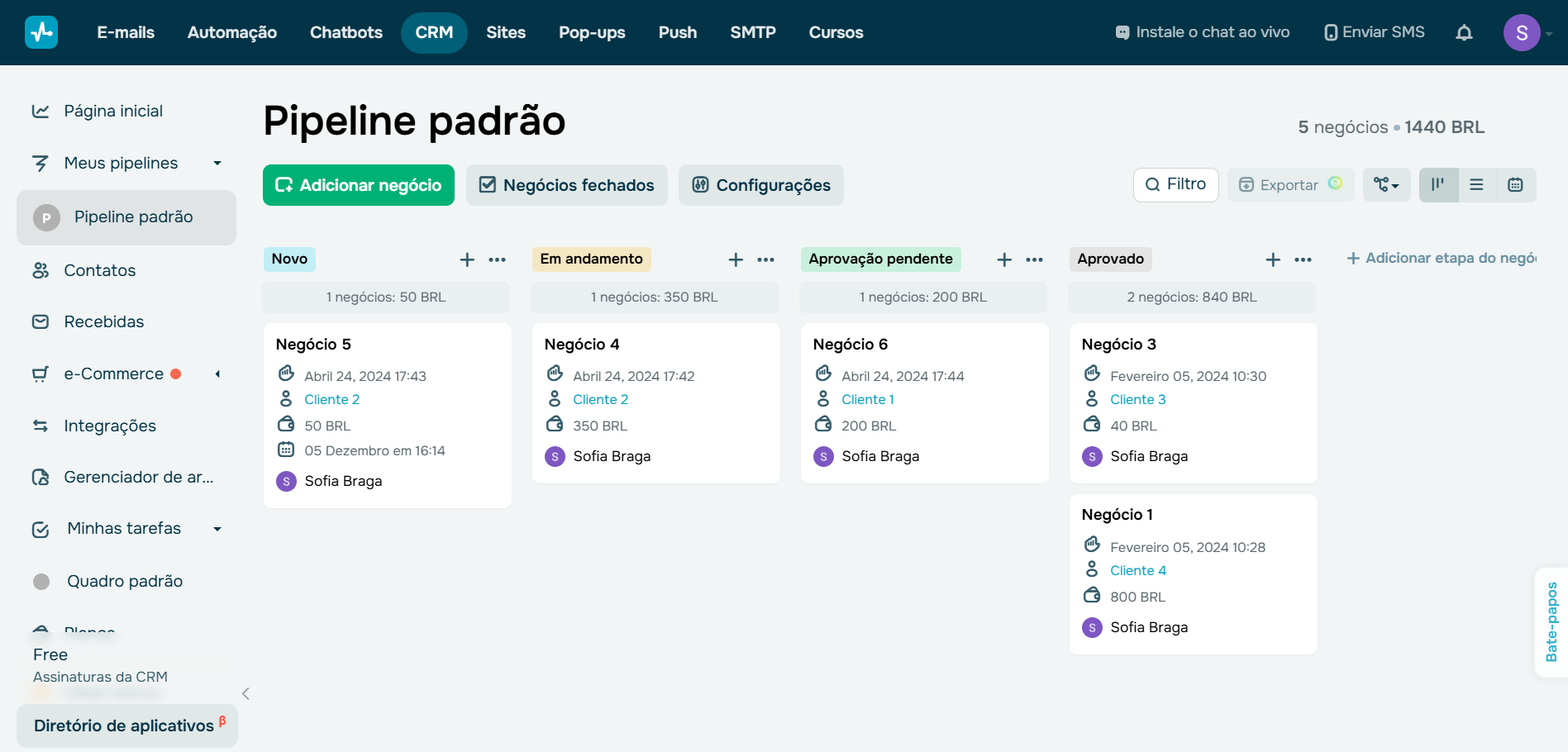Switch to calendar view
The image size is (1568, 752).
1515,185
